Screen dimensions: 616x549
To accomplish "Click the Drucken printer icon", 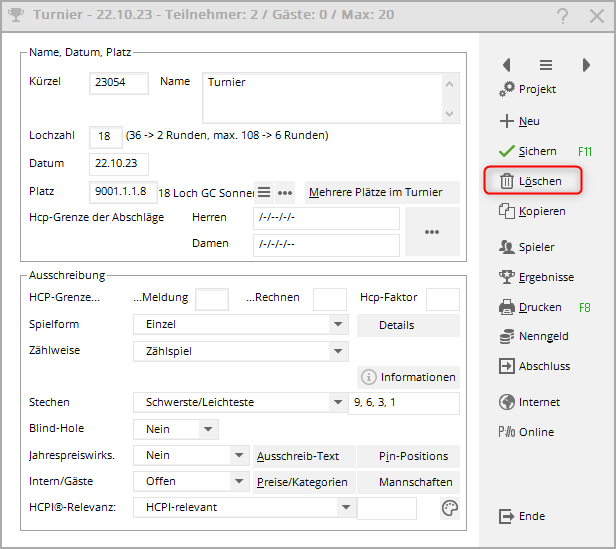I will (506, 307).
